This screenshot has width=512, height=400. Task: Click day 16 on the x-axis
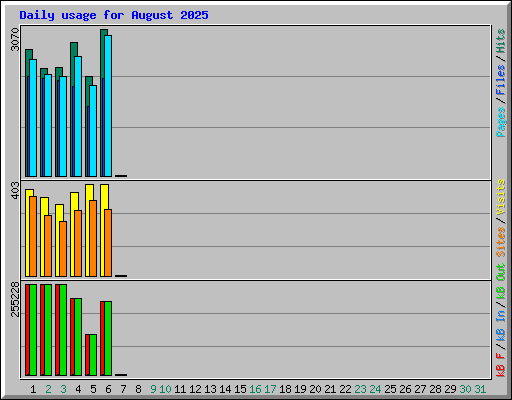255,389
